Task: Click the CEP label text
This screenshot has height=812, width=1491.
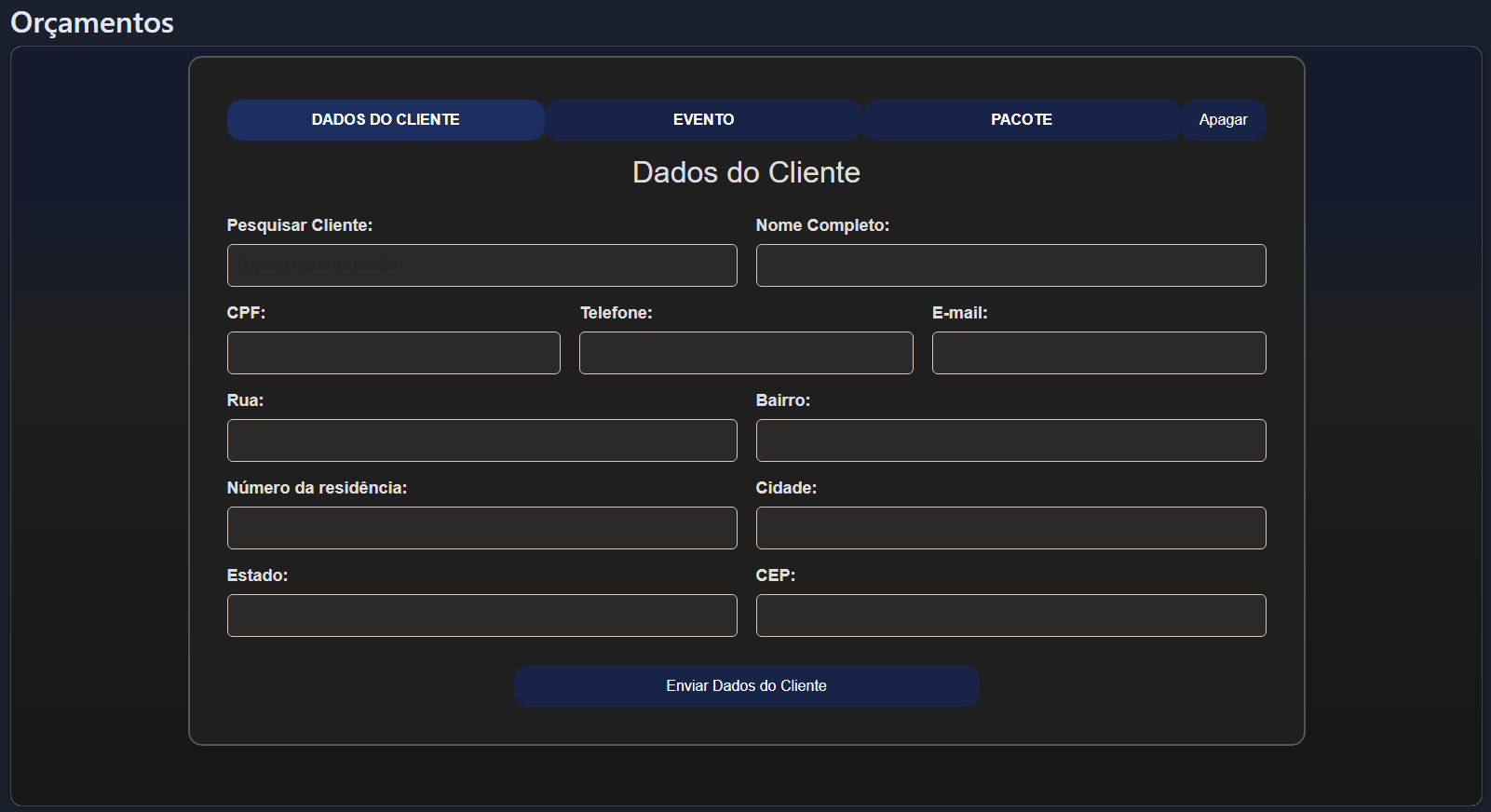Action: point(775,575)
